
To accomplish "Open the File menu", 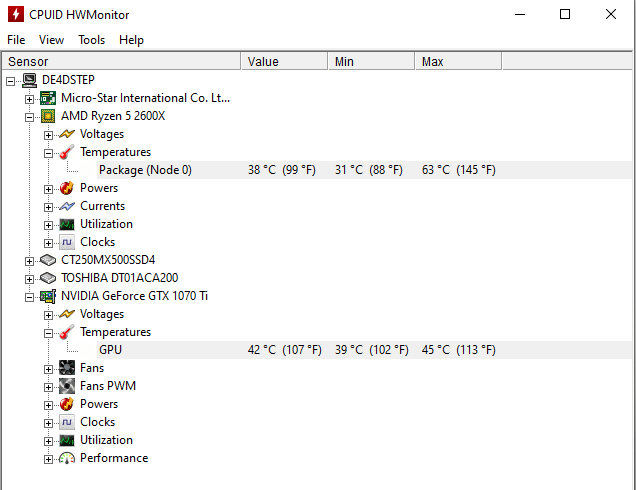I will pyautogui.click(x=16, y=40).
